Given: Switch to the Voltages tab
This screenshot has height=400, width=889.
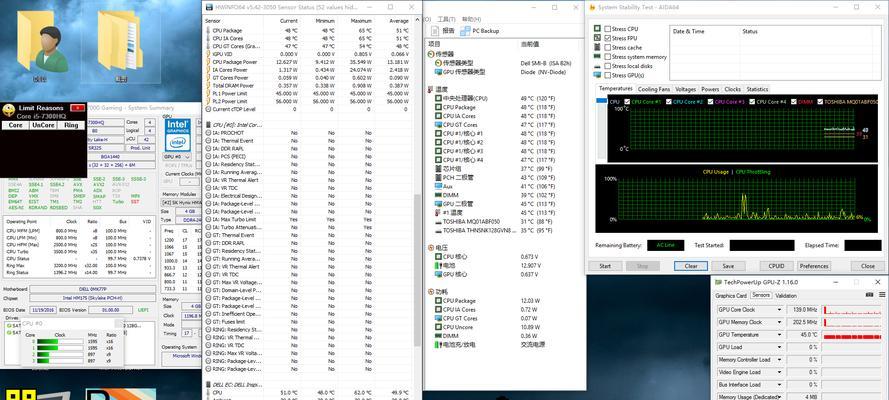Looking at the screenshot, I should click(x=685, y=90).
